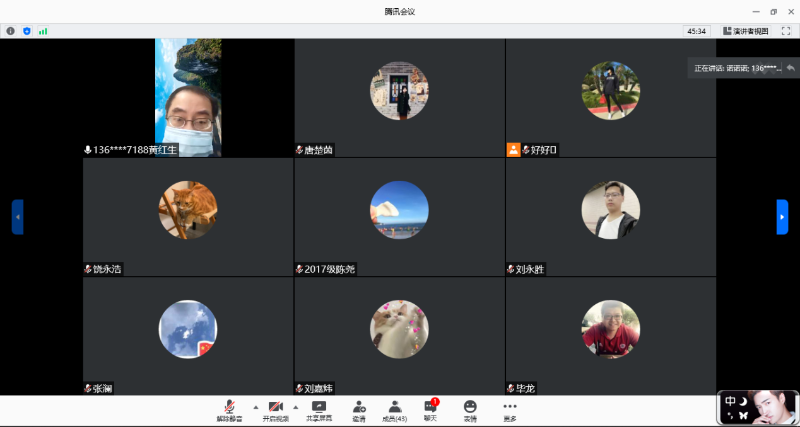Click the IME skin portrait image
The height and width of the screenshot is (427, 800).
pos(773,408)
